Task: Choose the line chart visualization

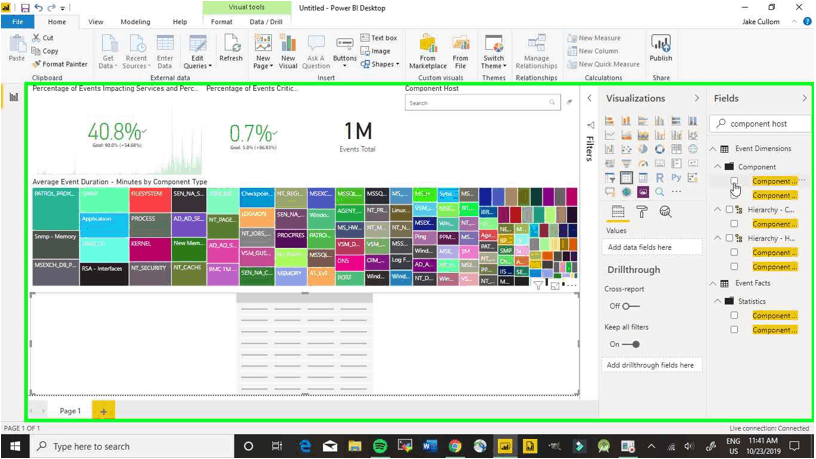Action: pos(609,135)
